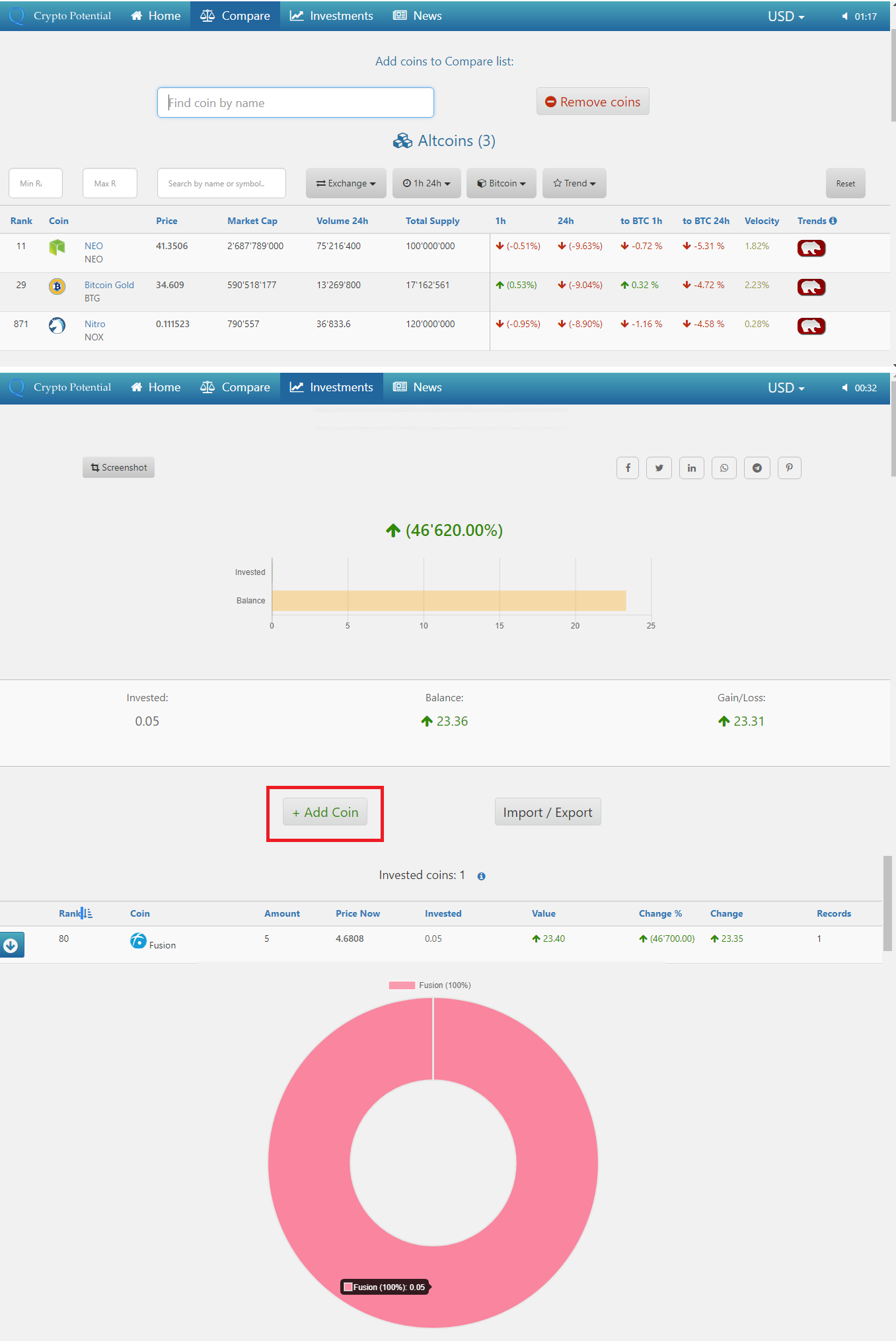Sort altcoins by Total Supply column
This screenshot has height=1341, width=896.
click(433, 221)
